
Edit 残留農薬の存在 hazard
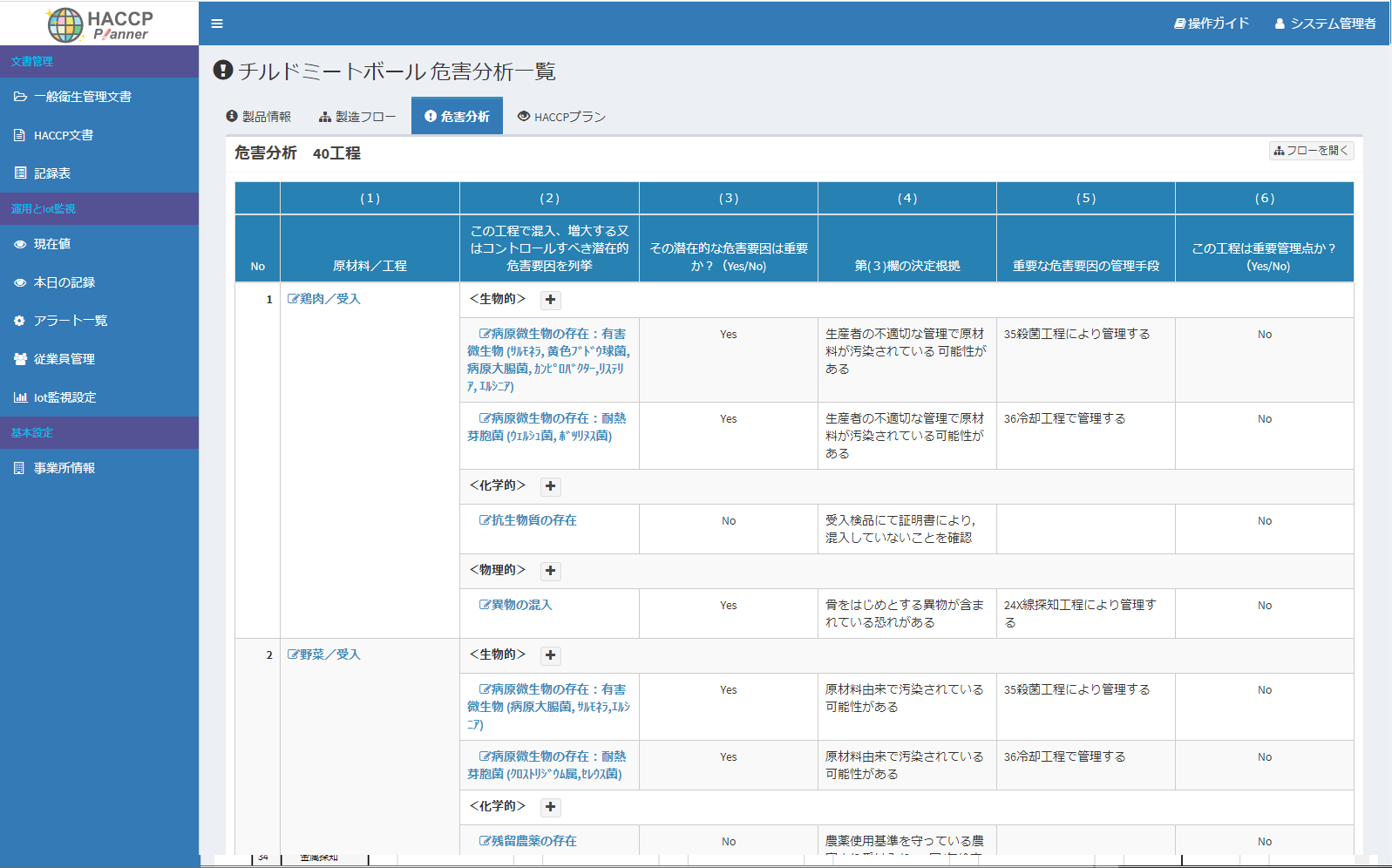tap(527, 841)
